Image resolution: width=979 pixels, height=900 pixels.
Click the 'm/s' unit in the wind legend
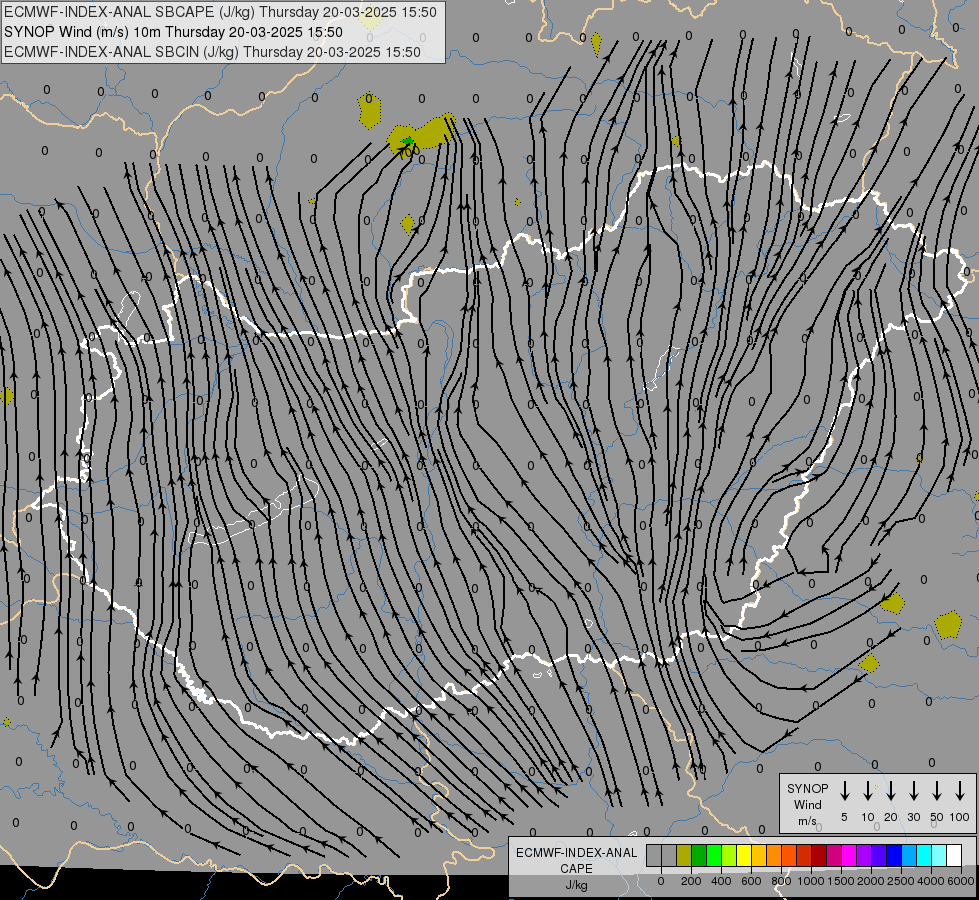(x=807, y=821)
